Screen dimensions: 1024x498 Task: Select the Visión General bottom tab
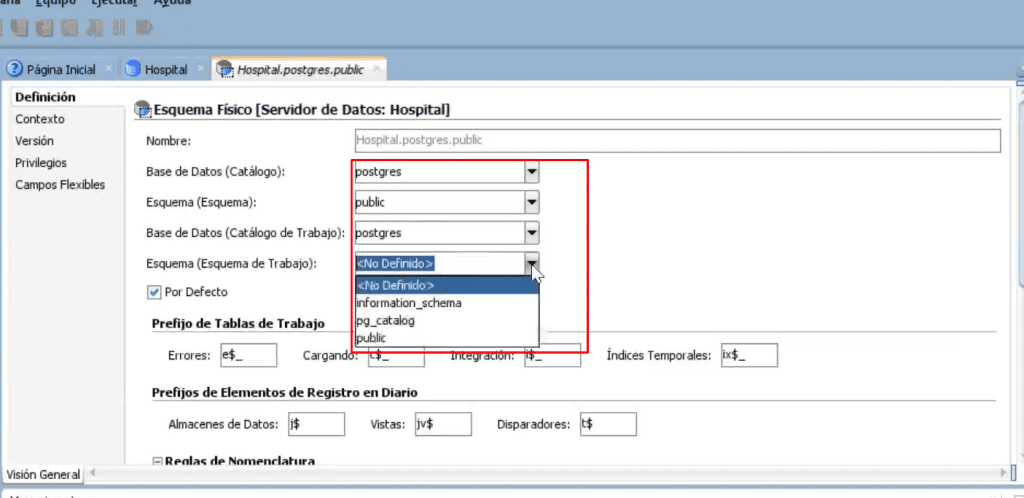coord(43,475)
